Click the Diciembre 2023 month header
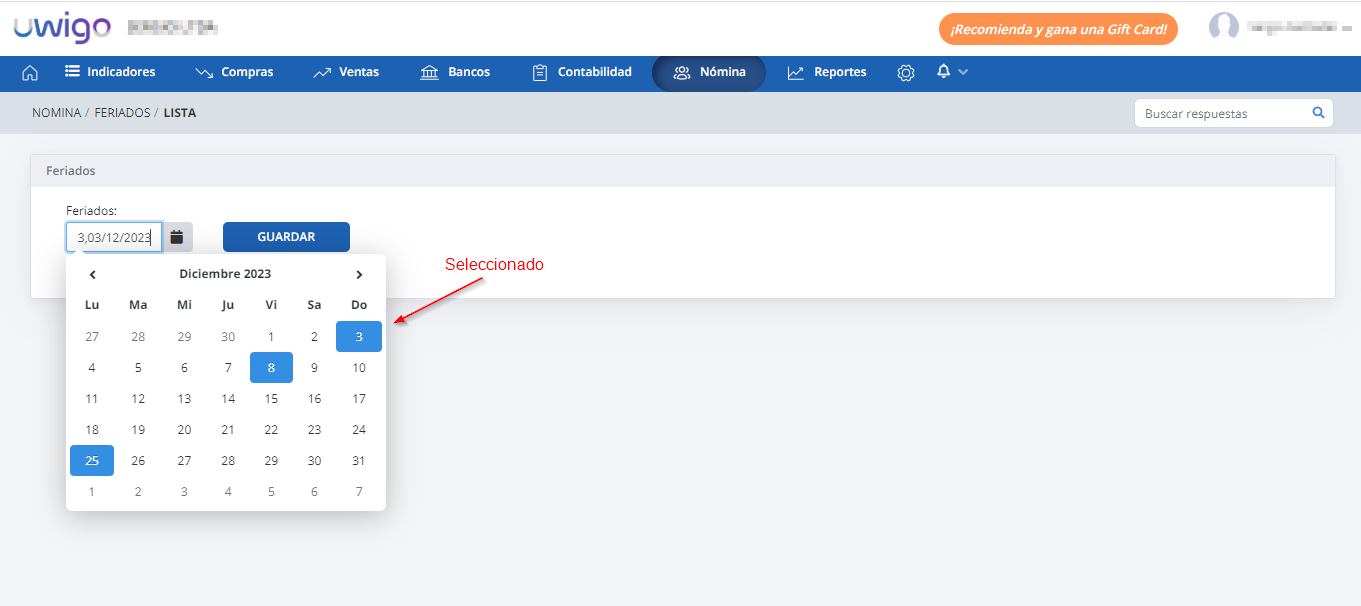Screen dimensions: 1361x606 (x=225, y=274)
